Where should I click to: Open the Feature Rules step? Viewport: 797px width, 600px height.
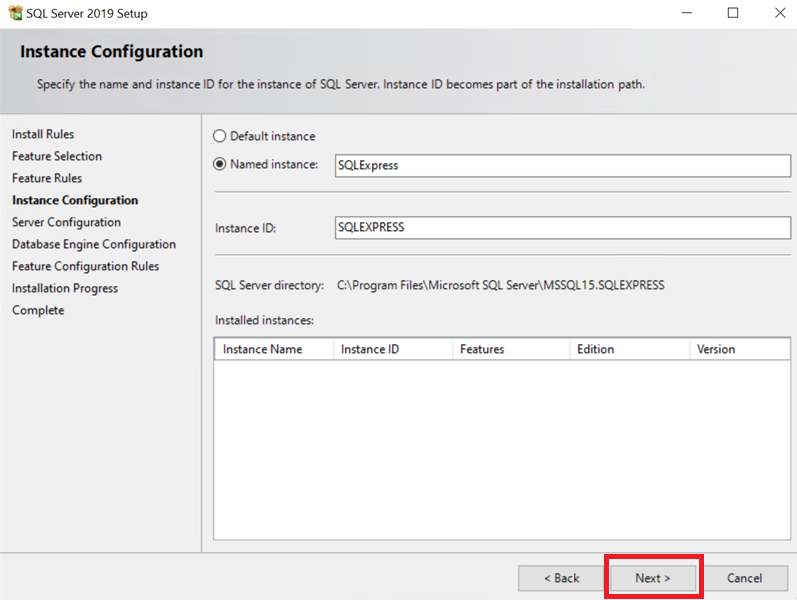(x=47, y=178)
